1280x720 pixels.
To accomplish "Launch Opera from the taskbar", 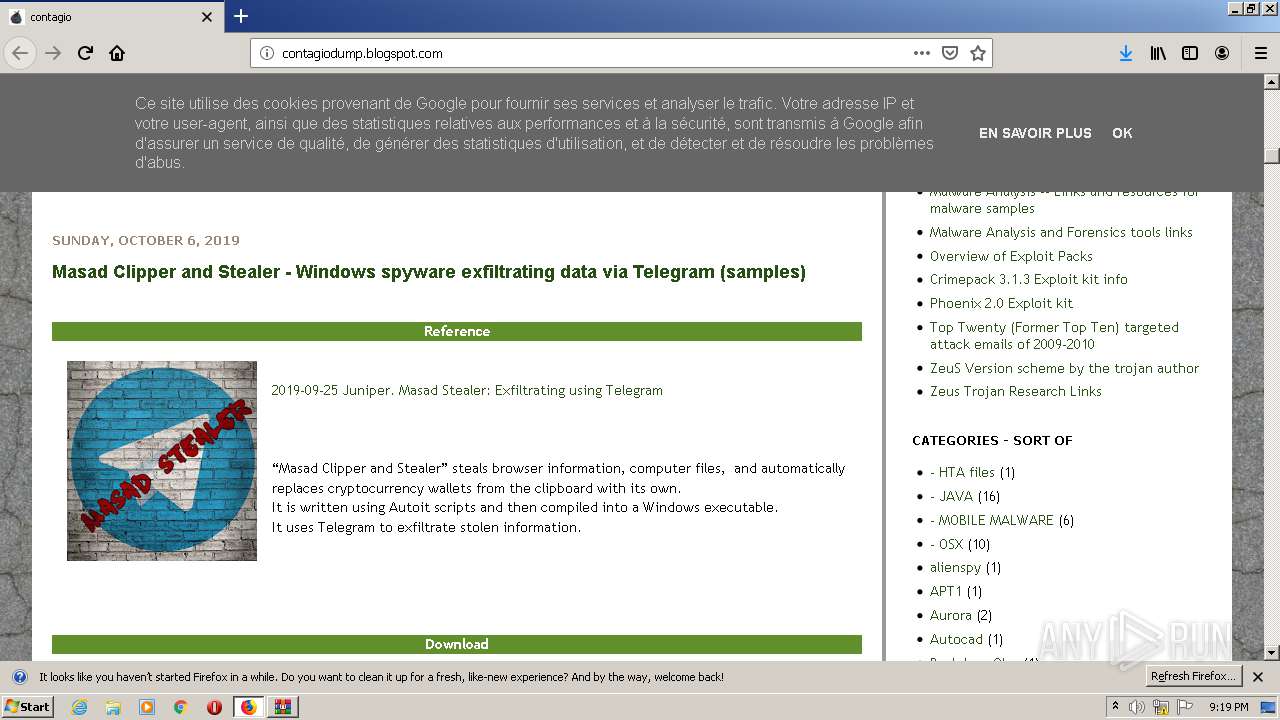I will point(214,707).
